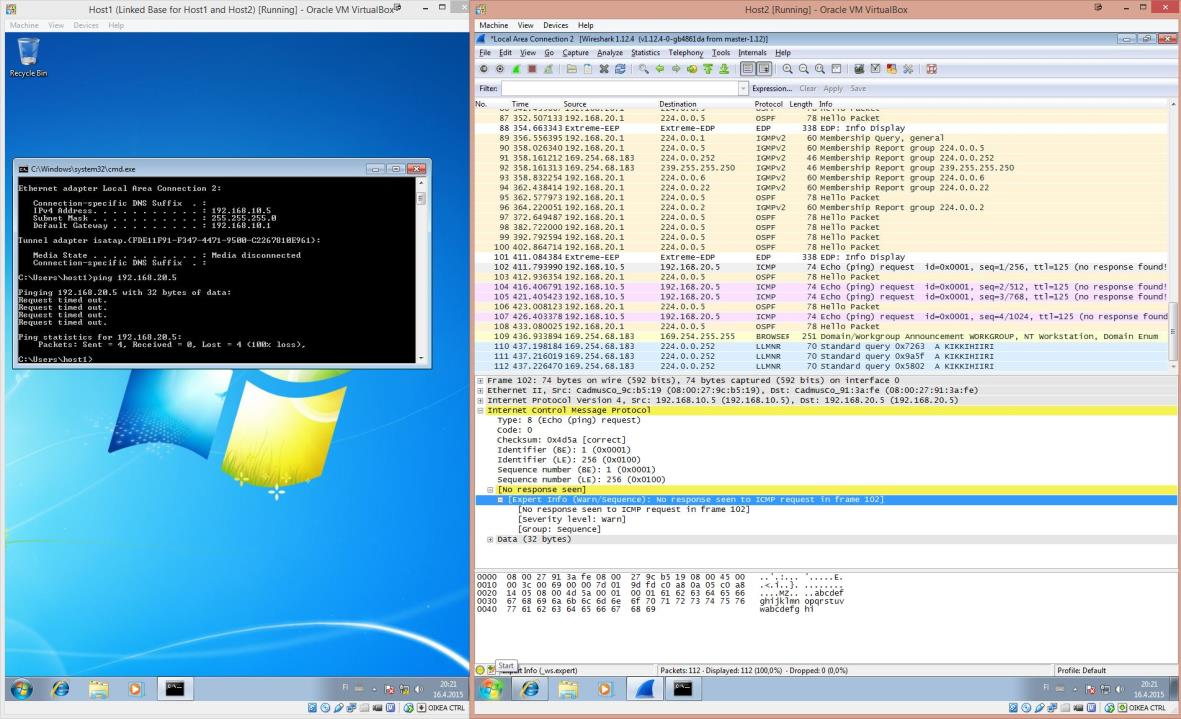Open the display filters icon in the toolbar

click(x=875, y=69)
